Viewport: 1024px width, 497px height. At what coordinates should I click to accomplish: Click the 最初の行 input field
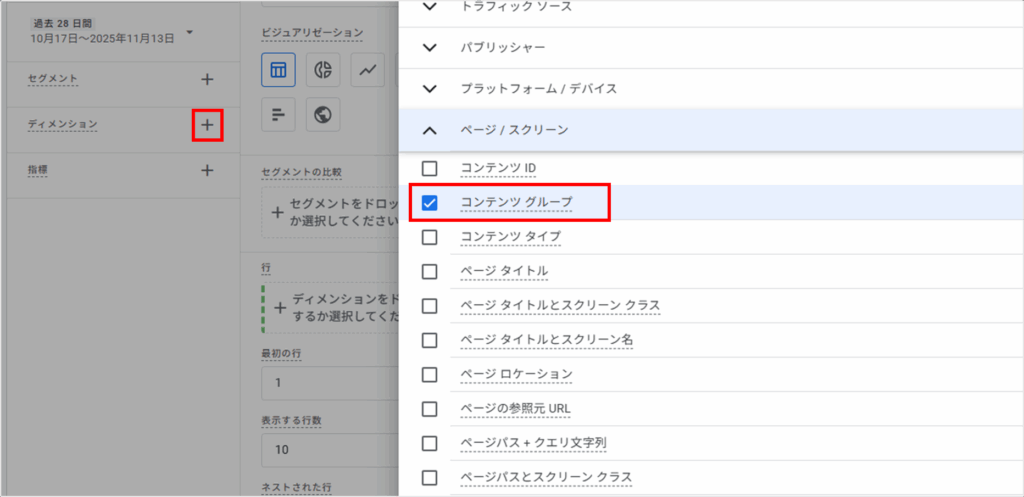pos(328,383)
